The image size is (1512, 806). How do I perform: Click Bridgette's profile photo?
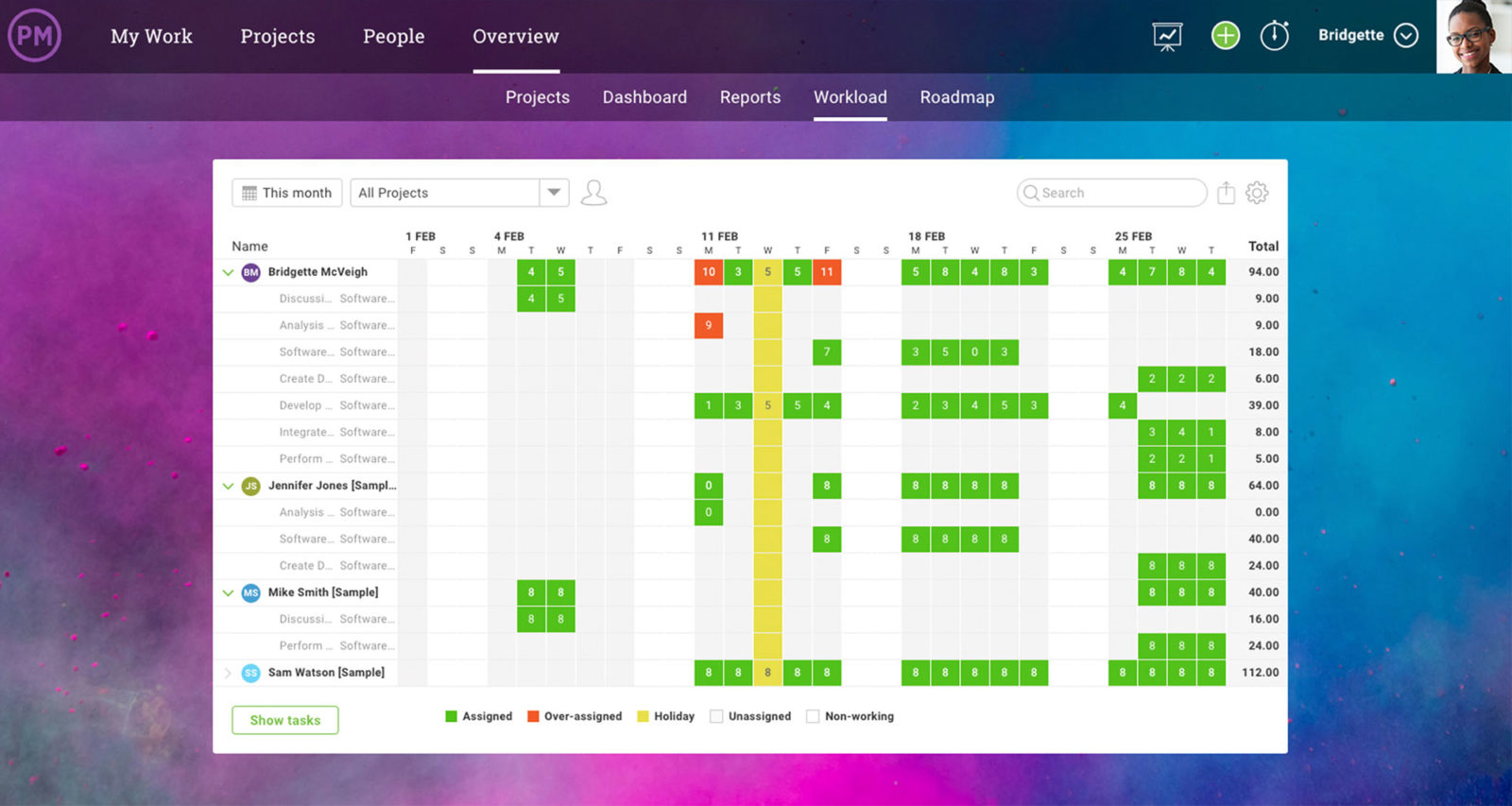pos(1474,37)
